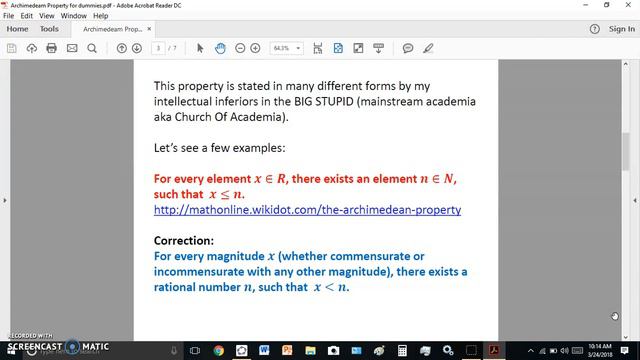The image size is (640, 360).
Task: Click the fit page view icon
Action: (x=338, y=48)
